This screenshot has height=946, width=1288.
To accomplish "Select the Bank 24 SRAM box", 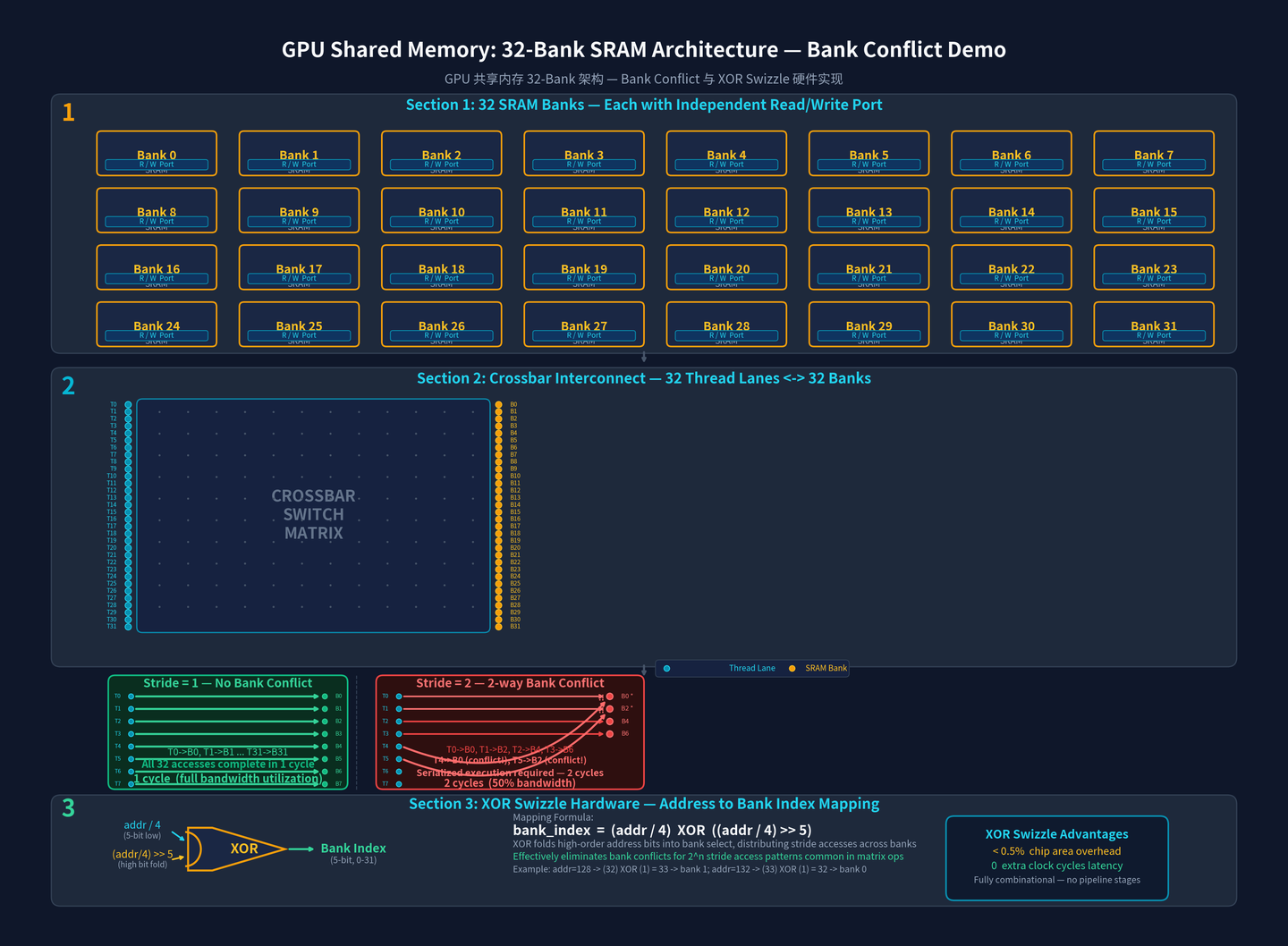I will (157, 325).
